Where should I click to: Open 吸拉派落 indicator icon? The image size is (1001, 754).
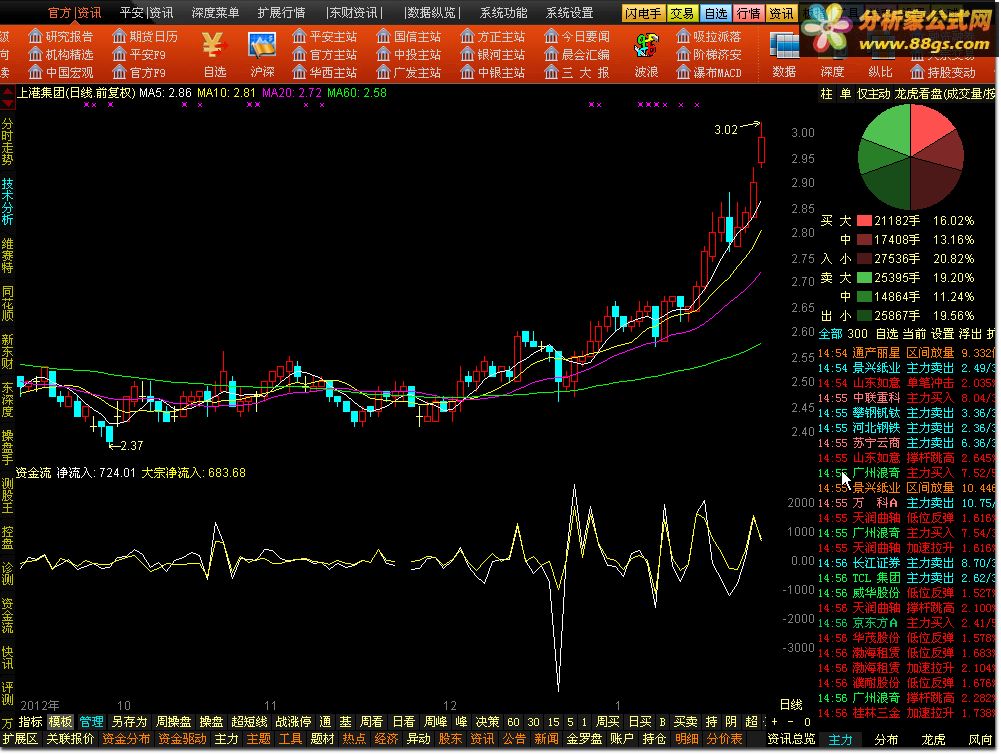pos(709,36)
